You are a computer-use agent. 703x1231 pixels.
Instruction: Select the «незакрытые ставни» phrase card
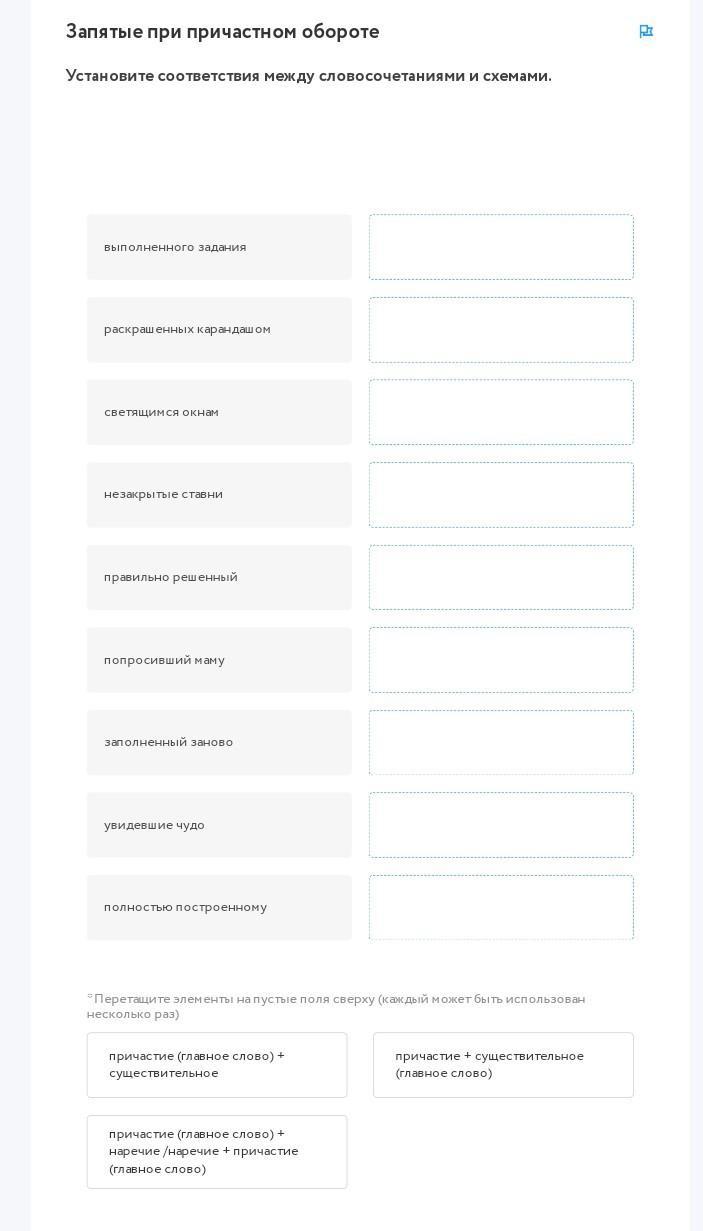[x=219, y=495]
